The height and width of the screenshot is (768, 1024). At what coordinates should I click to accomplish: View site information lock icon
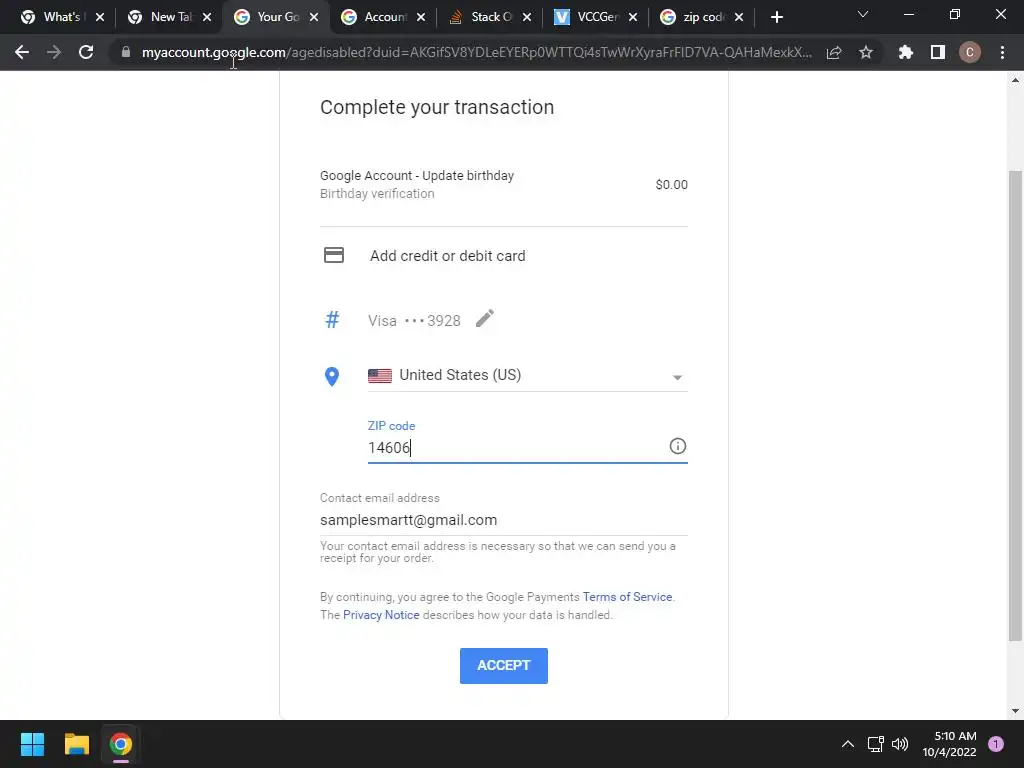125,52
